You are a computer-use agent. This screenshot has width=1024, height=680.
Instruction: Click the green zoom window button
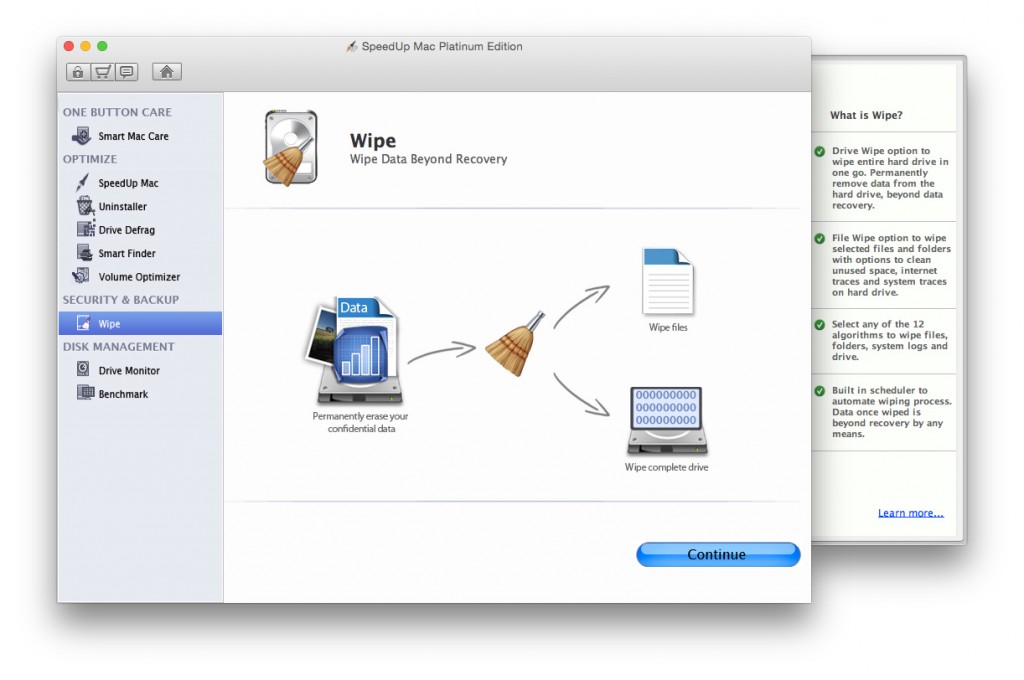point(102,46)
